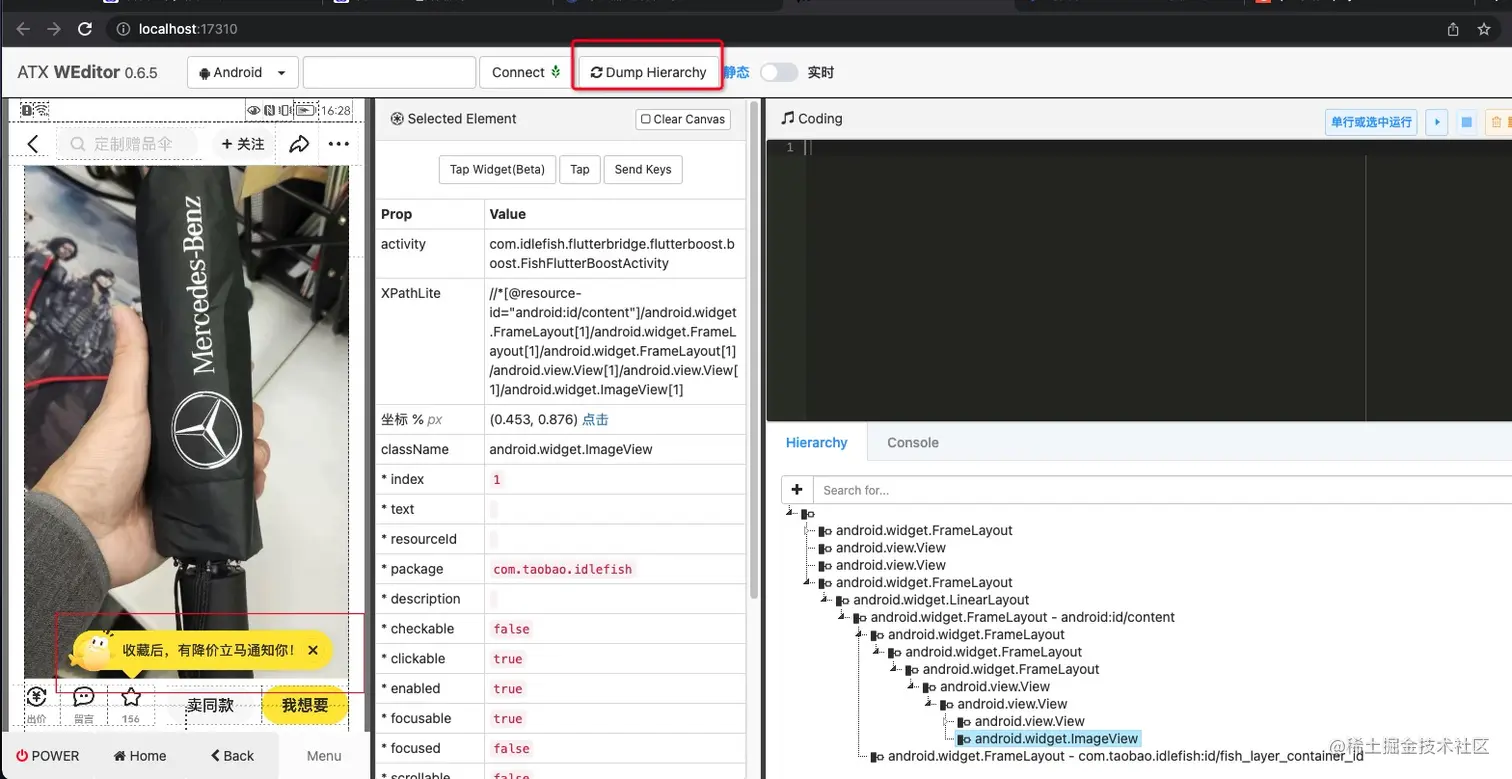The width and height of the screenshot is (1512, 779).
Task: Tap the 出价 bid icon
Action: (37, 703)
